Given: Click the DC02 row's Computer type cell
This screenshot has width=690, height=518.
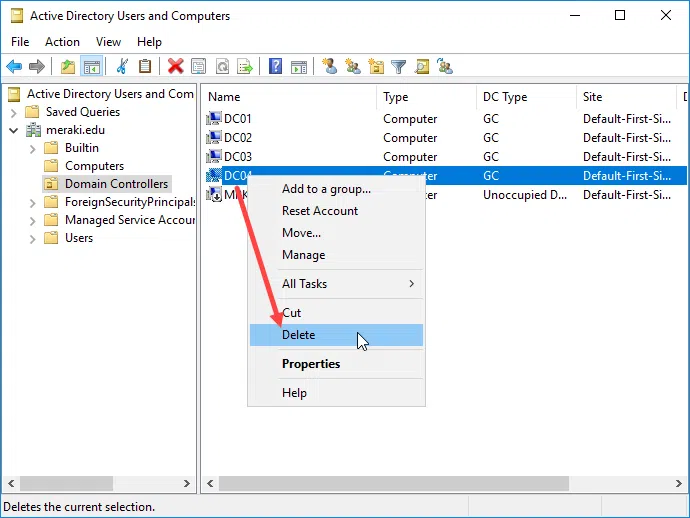Looking at the screenshot, I should pos(410,138).
